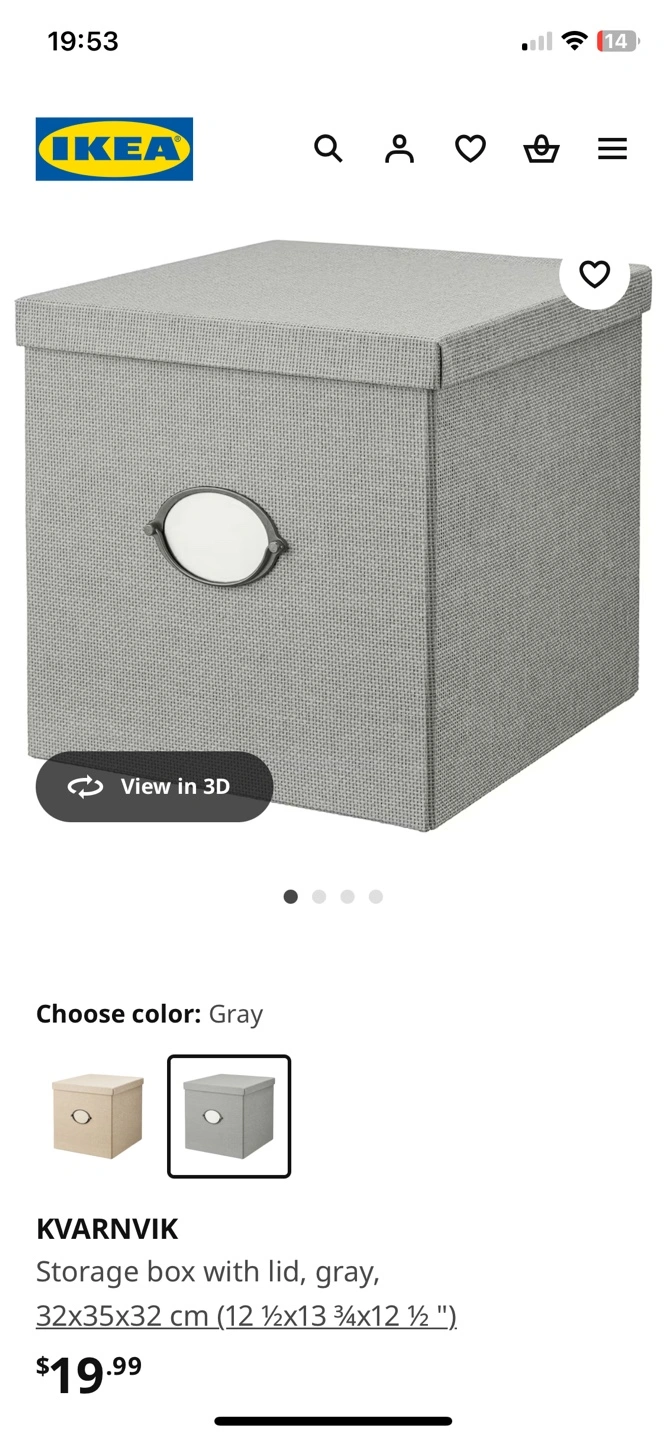Screen dimensions: 666x1440
Task: Jump to second image dot
Action: (x=319, y=896)
